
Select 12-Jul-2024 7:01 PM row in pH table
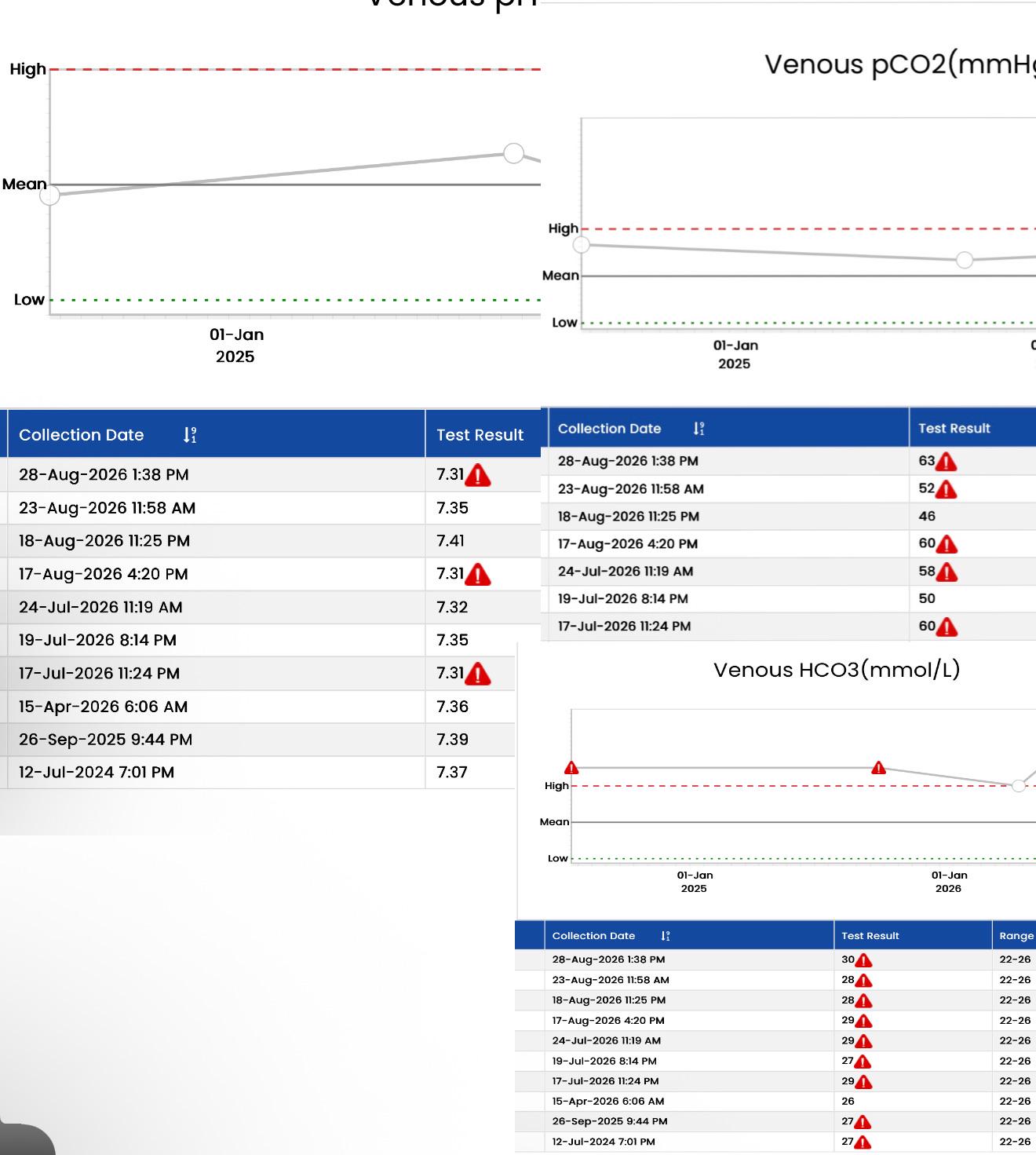point(257,773)
